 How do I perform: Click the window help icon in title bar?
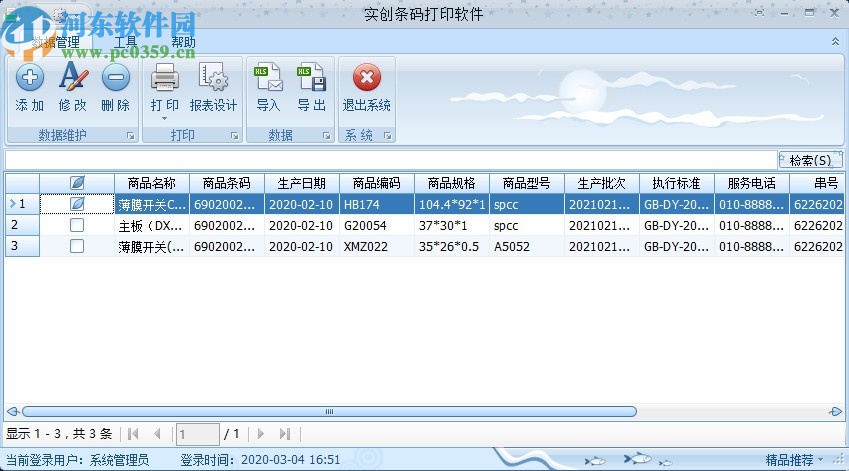760,12
